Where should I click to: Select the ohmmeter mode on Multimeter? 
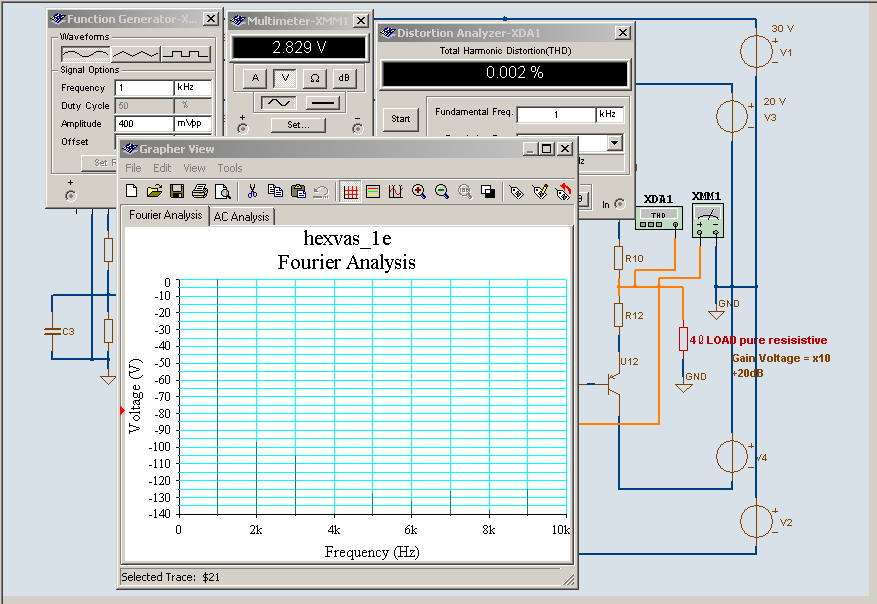[314, 78]
